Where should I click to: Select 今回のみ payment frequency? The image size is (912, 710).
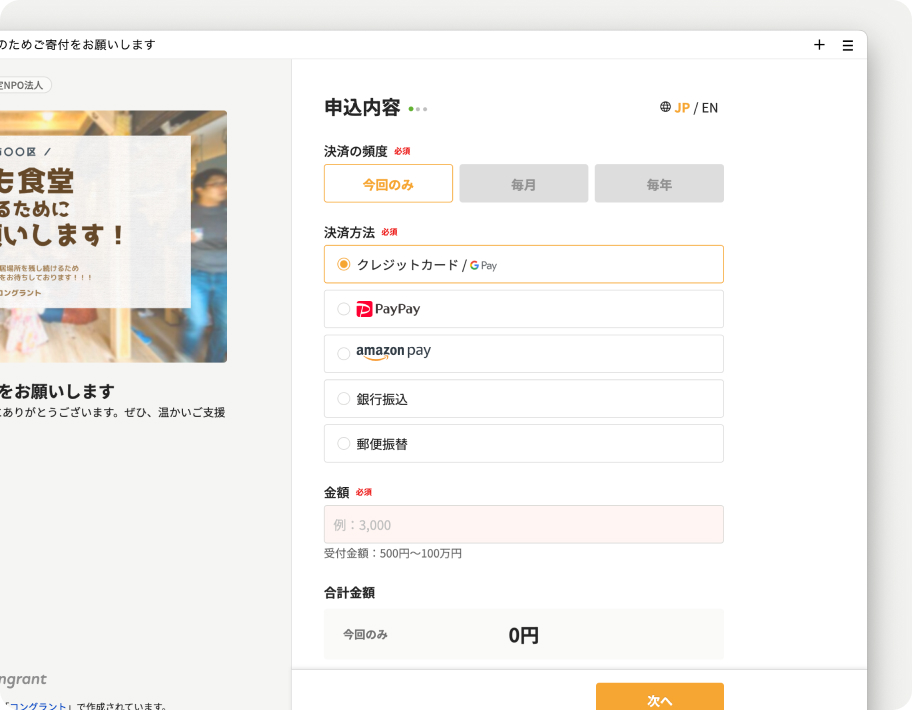388,184
